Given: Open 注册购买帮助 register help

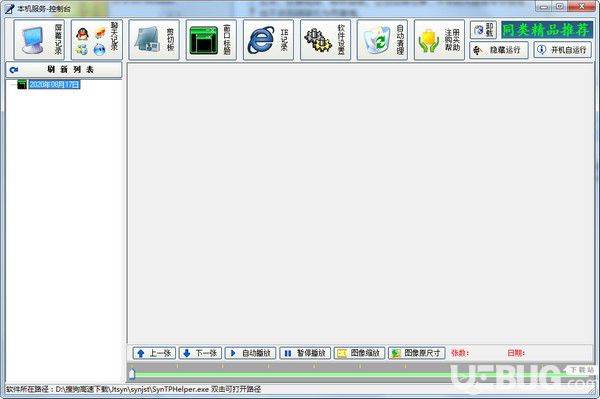Looking at the screenshot, I should (x=439, y=40).
